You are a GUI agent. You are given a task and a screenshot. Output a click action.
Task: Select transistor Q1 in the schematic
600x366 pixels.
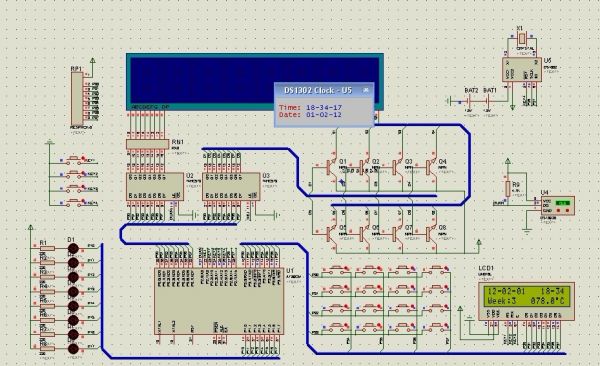tap(330, 167)
